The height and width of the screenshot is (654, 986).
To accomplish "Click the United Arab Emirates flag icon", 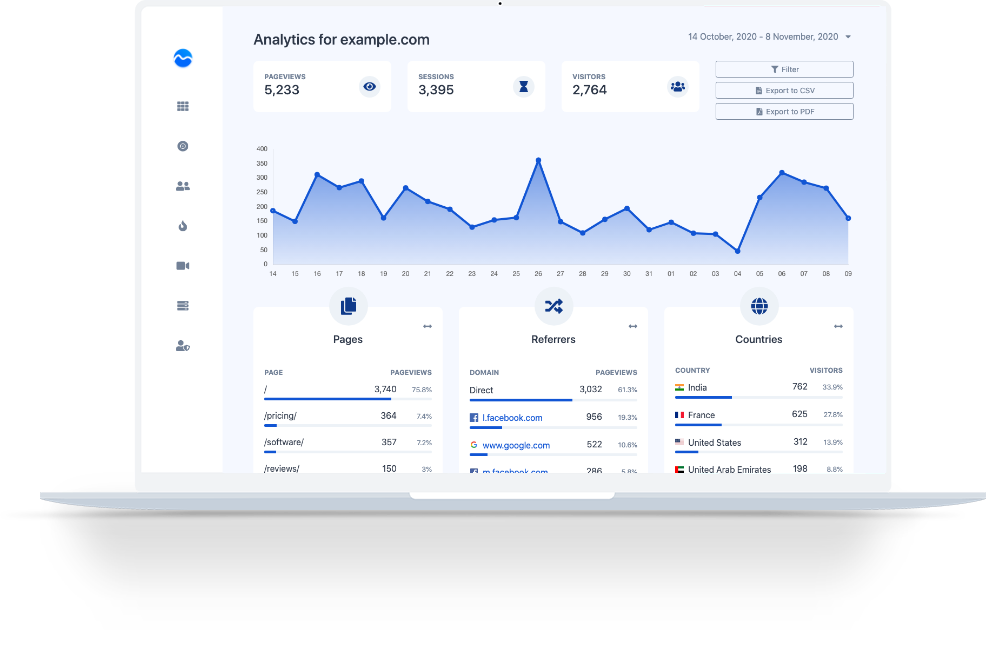I will 680,469.
